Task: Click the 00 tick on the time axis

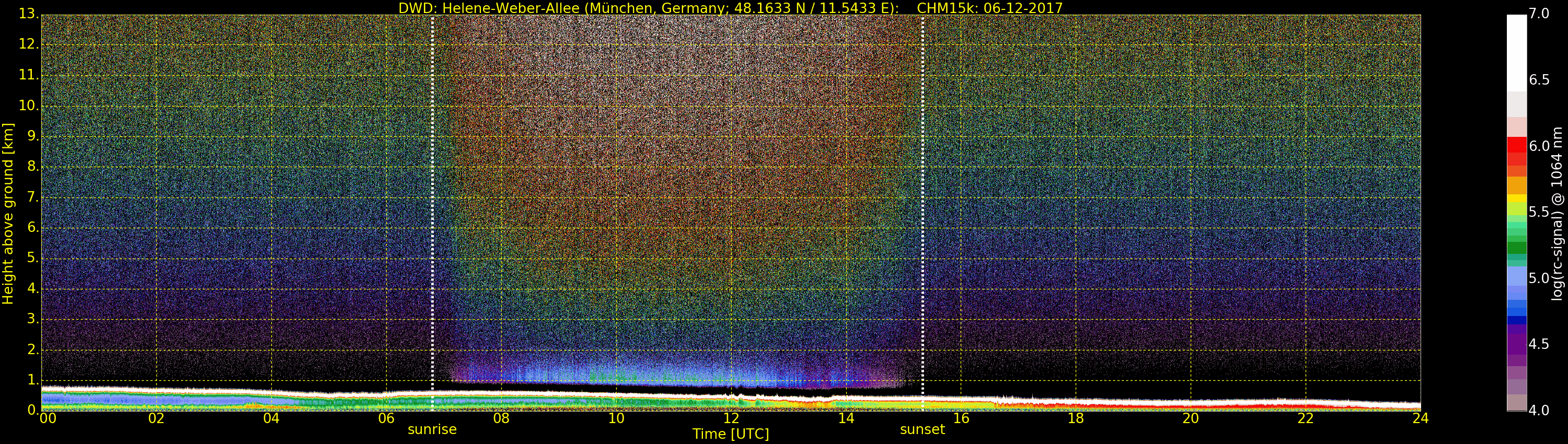Action: (x=48, y=418)
